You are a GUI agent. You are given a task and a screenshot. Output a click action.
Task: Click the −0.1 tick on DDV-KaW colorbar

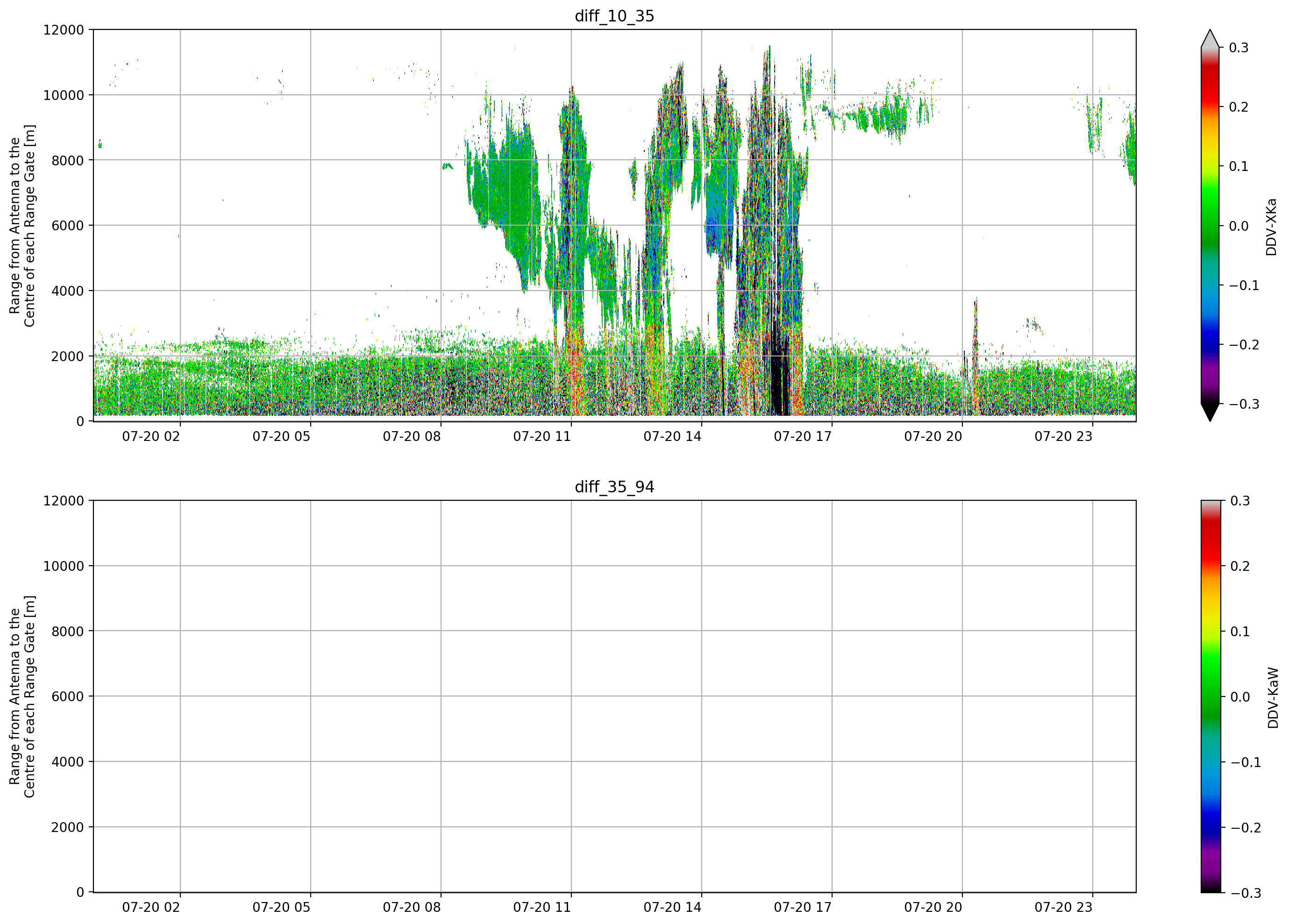(1246, 762)
